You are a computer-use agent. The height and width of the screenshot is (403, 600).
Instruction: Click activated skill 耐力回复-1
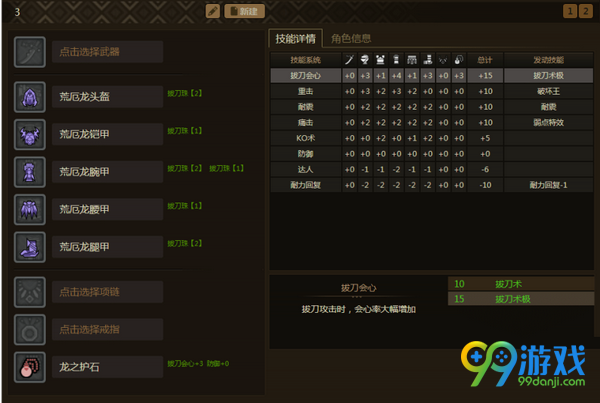(548, 185)
